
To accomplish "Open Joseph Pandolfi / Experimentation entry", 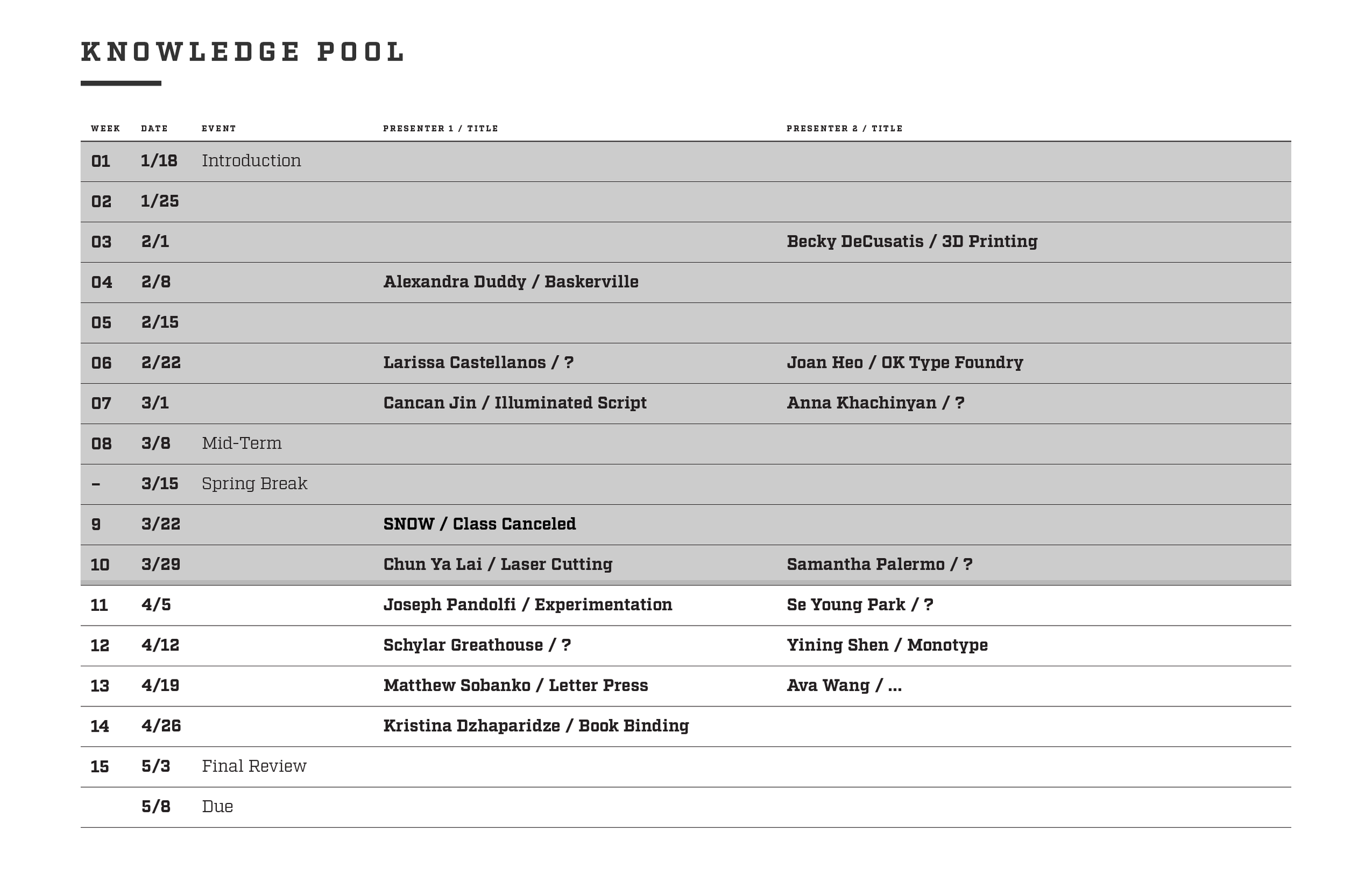I will (x=528, y=605).
